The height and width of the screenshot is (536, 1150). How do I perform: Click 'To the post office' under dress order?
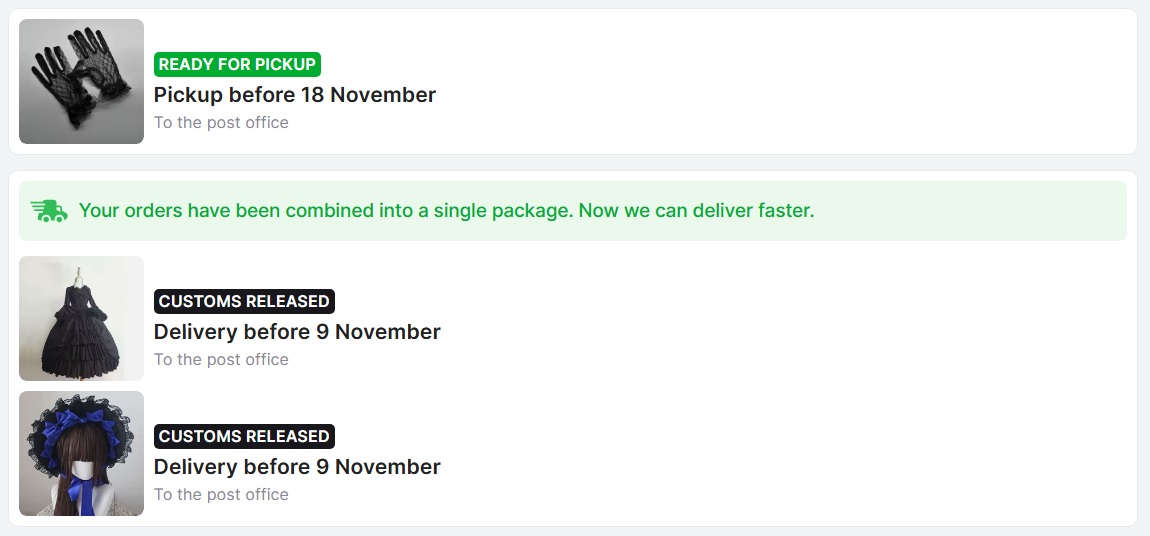[x=221, y=360]
